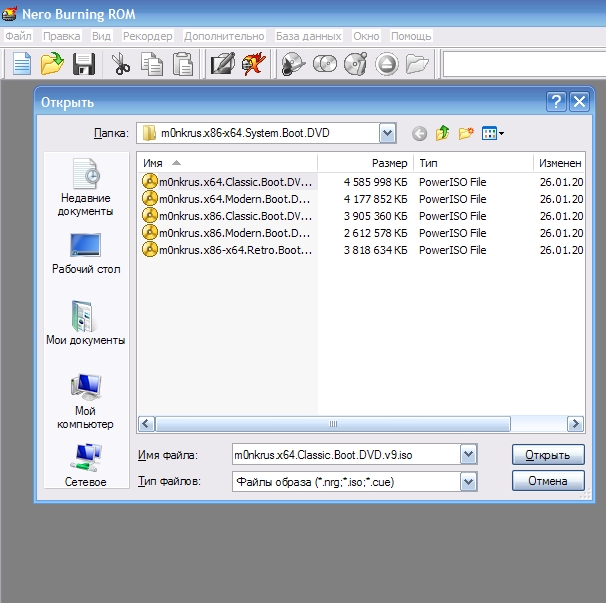Open the Помощь menu

click(x=411, y=36)
